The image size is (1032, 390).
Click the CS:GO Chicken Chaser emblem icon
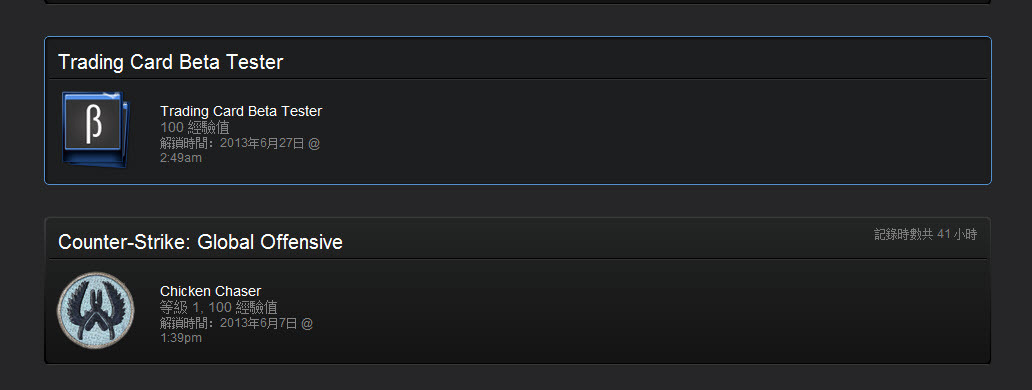(96, 310)
